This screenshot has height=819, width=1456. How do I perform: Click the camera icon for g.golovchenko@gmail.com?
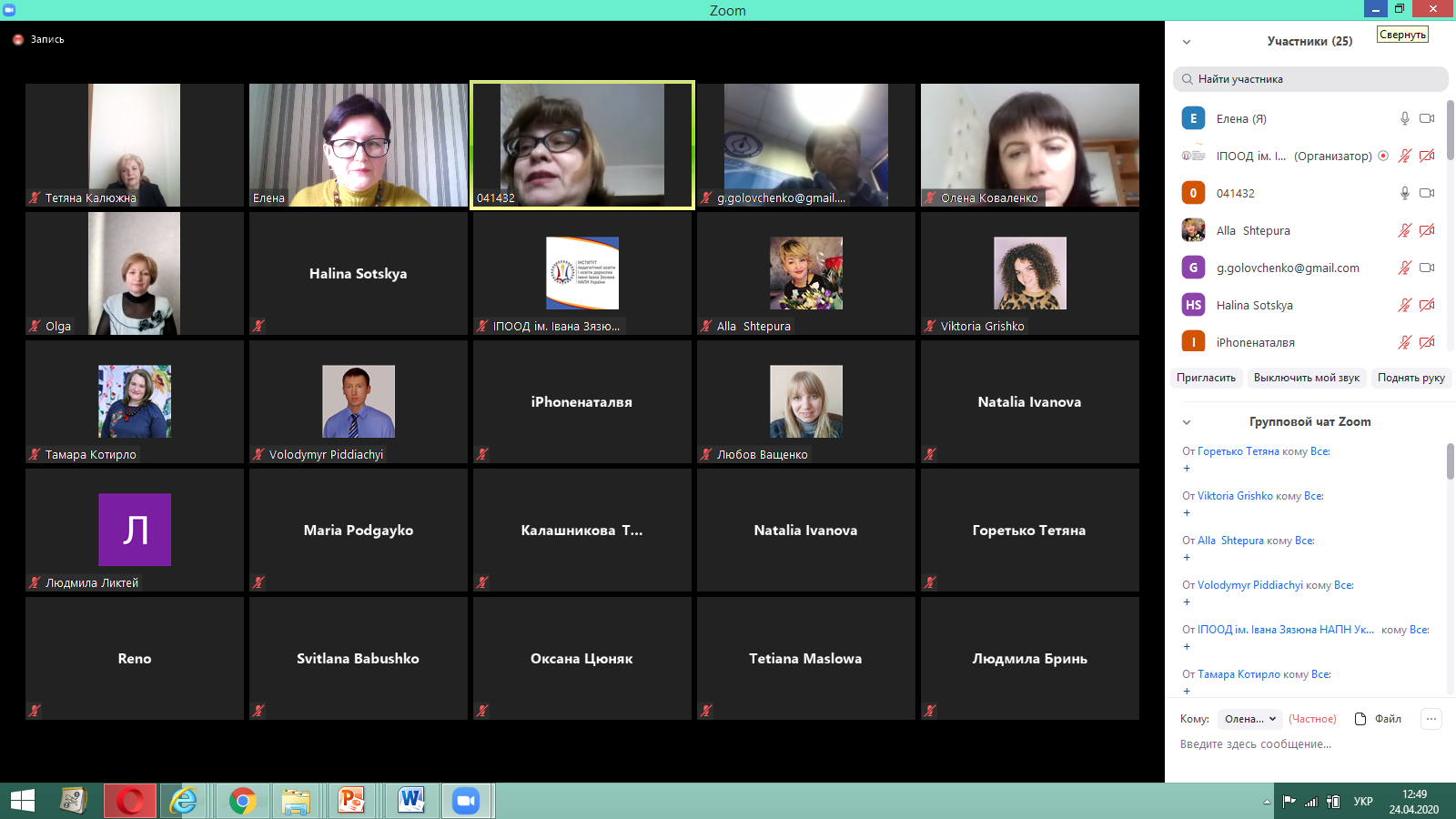(1427, 268)
